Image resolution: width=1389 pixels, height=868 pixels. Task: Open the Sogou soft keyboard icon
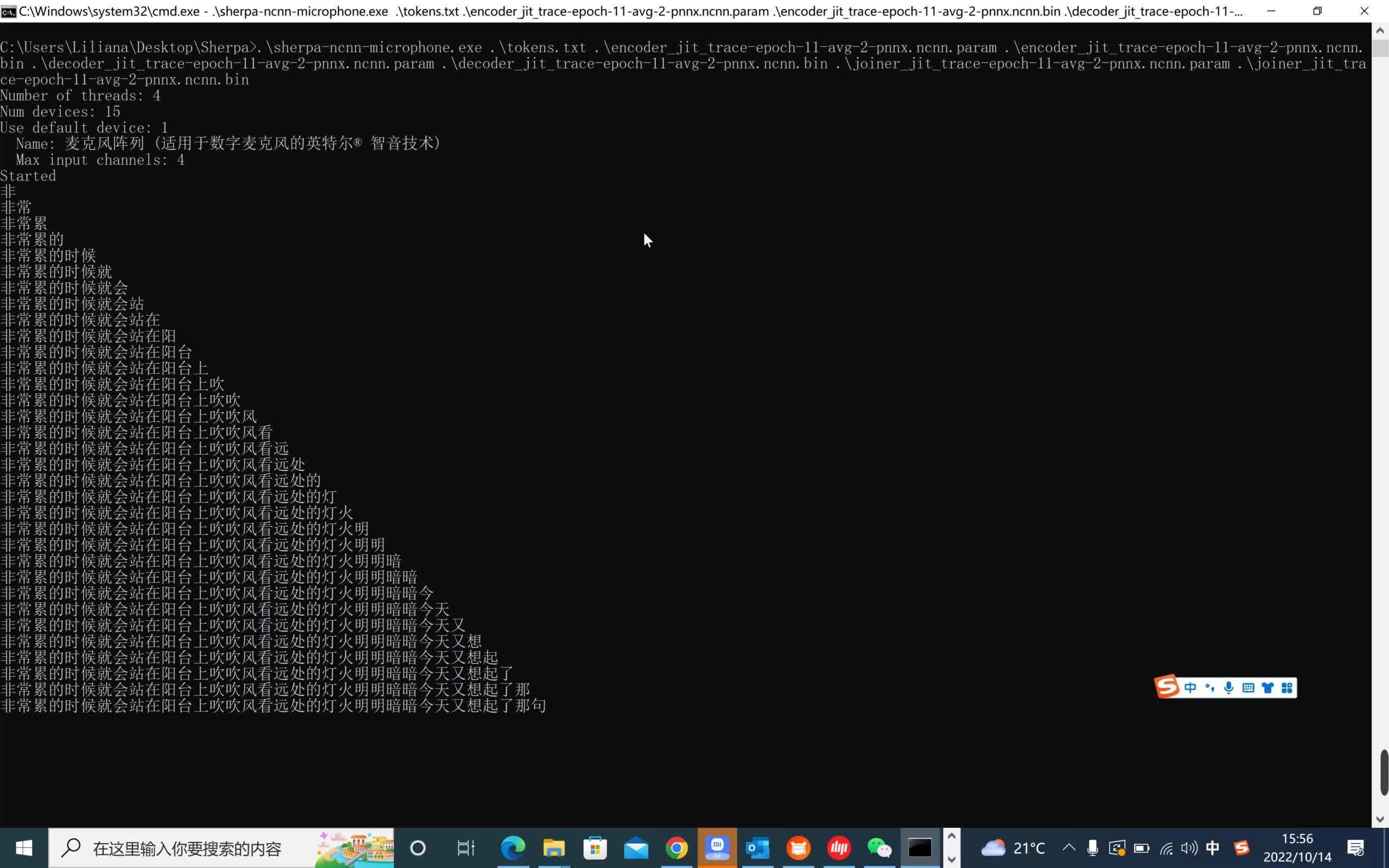click(x=1248, y=688)
